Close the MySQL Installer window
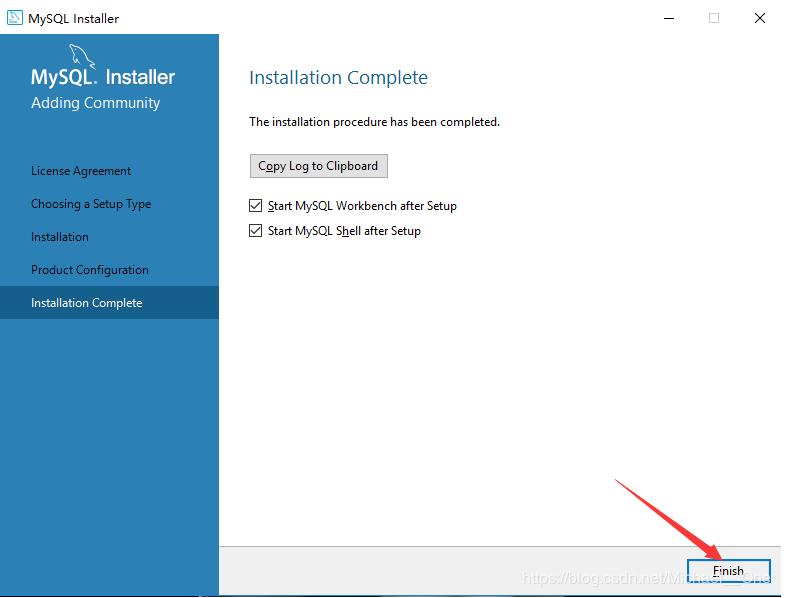786x598 pixels. [x=760, y=18]
